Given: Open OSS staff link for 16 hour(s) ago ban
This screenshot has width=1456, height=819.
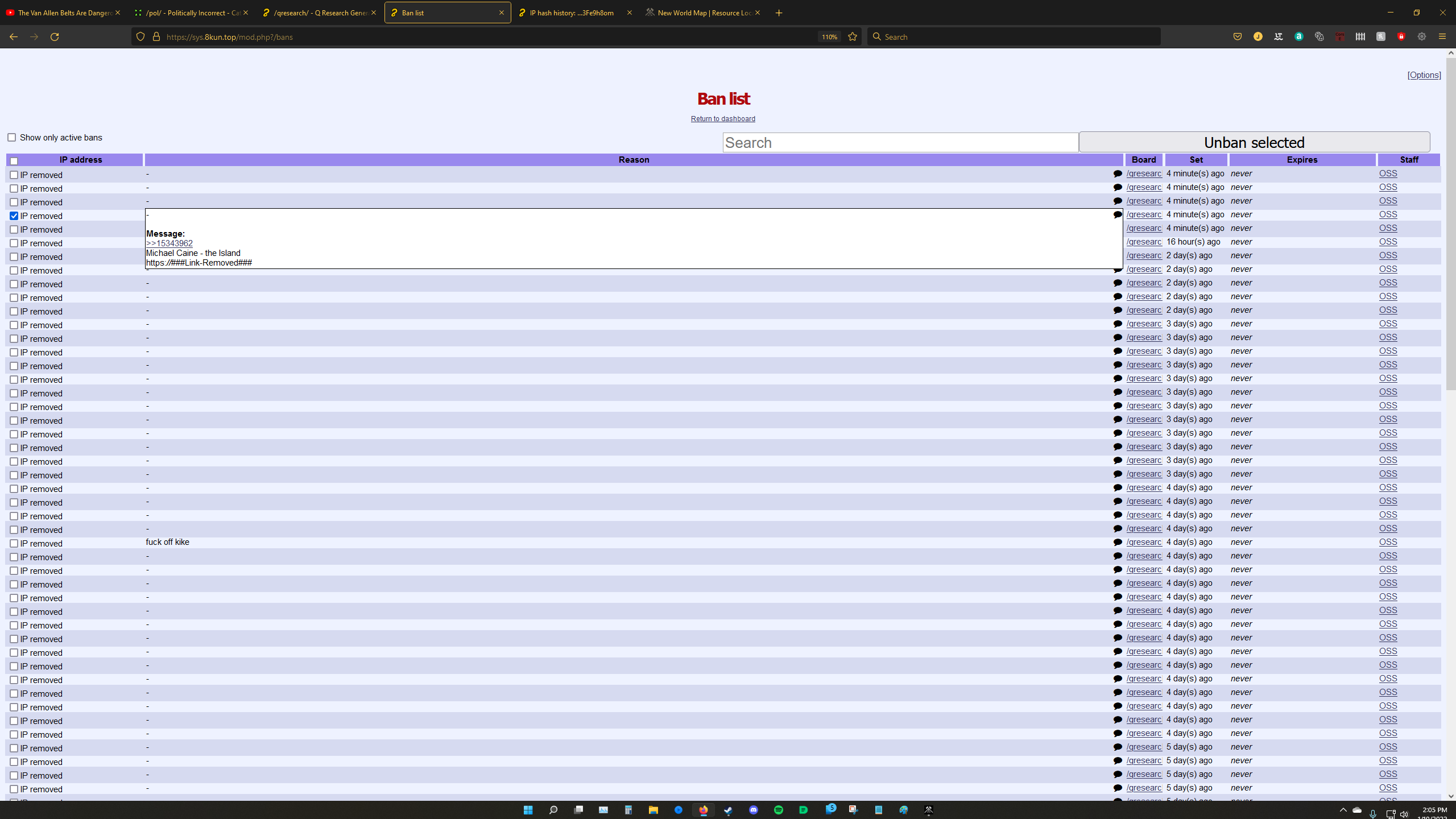Looking at the screenshot, I should (1388, 242).
